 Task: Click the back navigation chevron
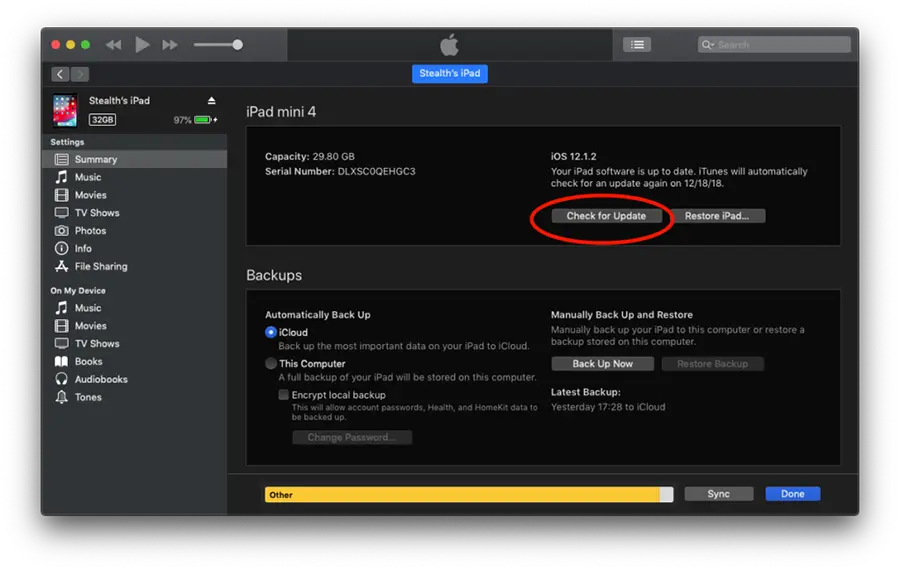click(60, 74)
